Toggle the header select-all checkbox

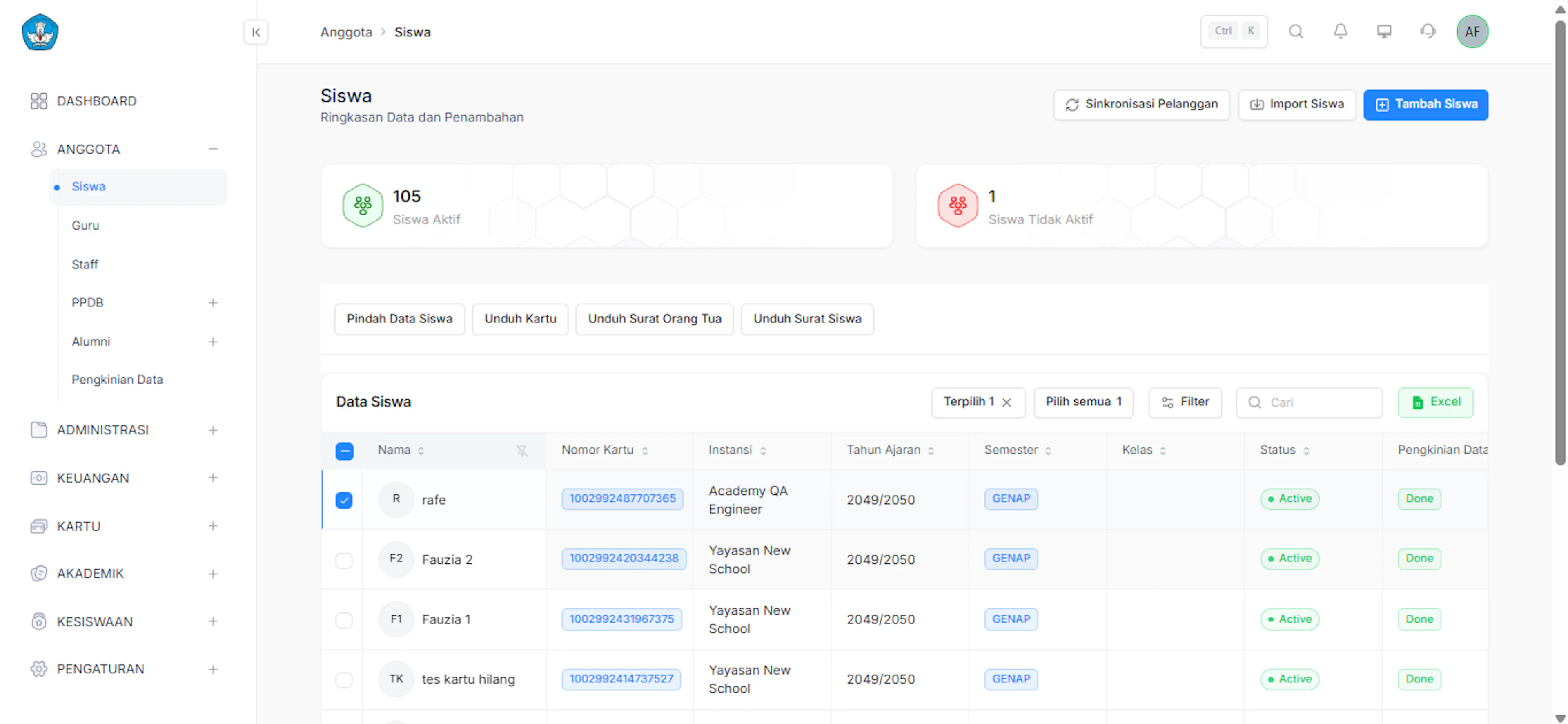point(345,451)
